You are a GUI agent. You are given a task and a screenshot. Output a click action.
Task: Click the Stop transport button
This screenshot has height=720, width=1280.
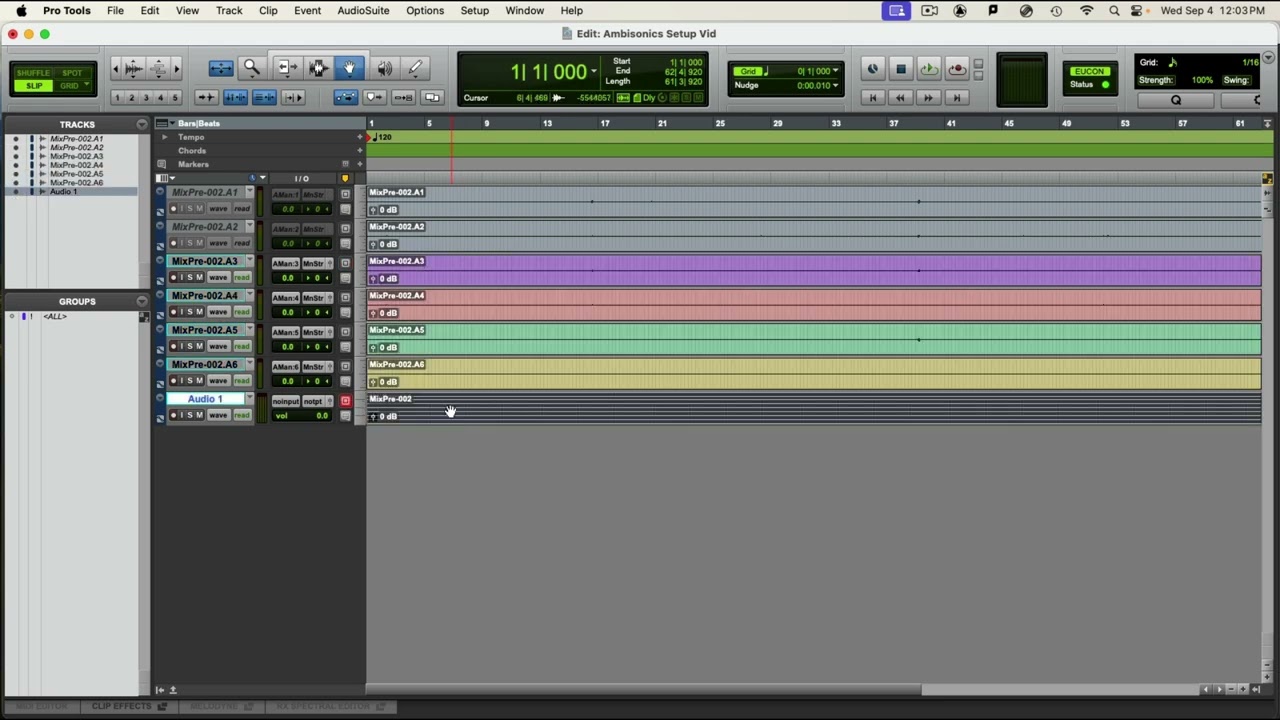click(900, 69)
